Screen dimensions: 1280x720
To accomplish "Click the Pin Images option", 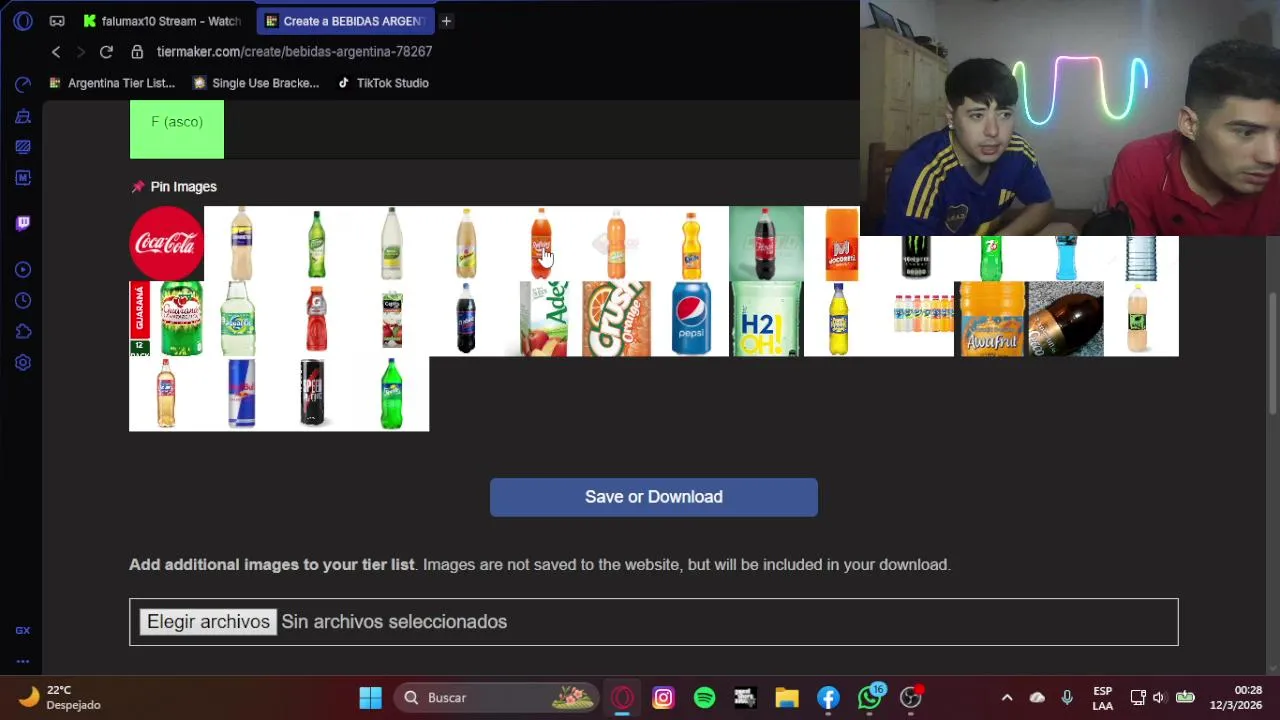I will (x=174, y=187).
